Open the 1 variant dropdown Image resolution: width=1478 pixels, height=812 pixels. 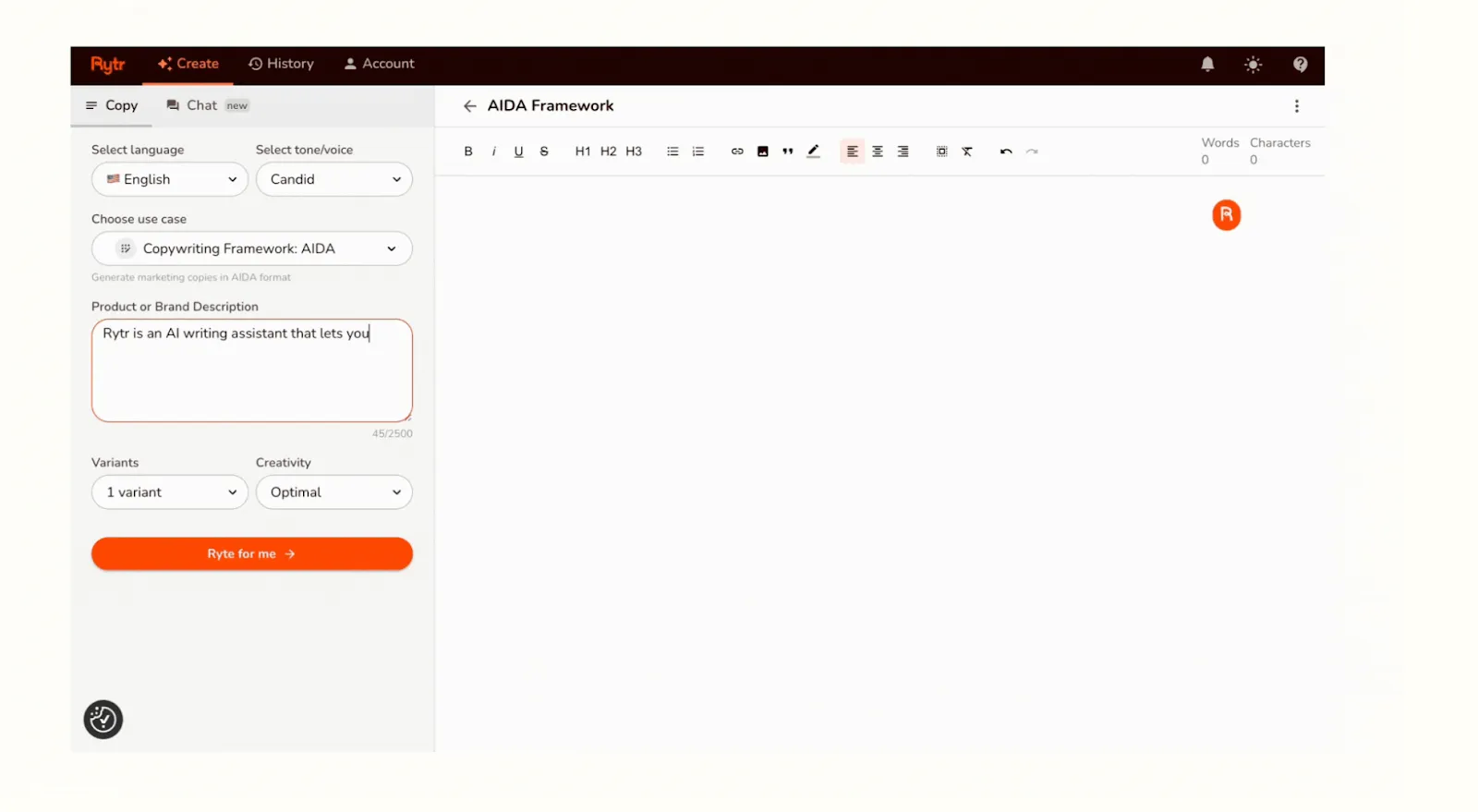click(170, 492)
